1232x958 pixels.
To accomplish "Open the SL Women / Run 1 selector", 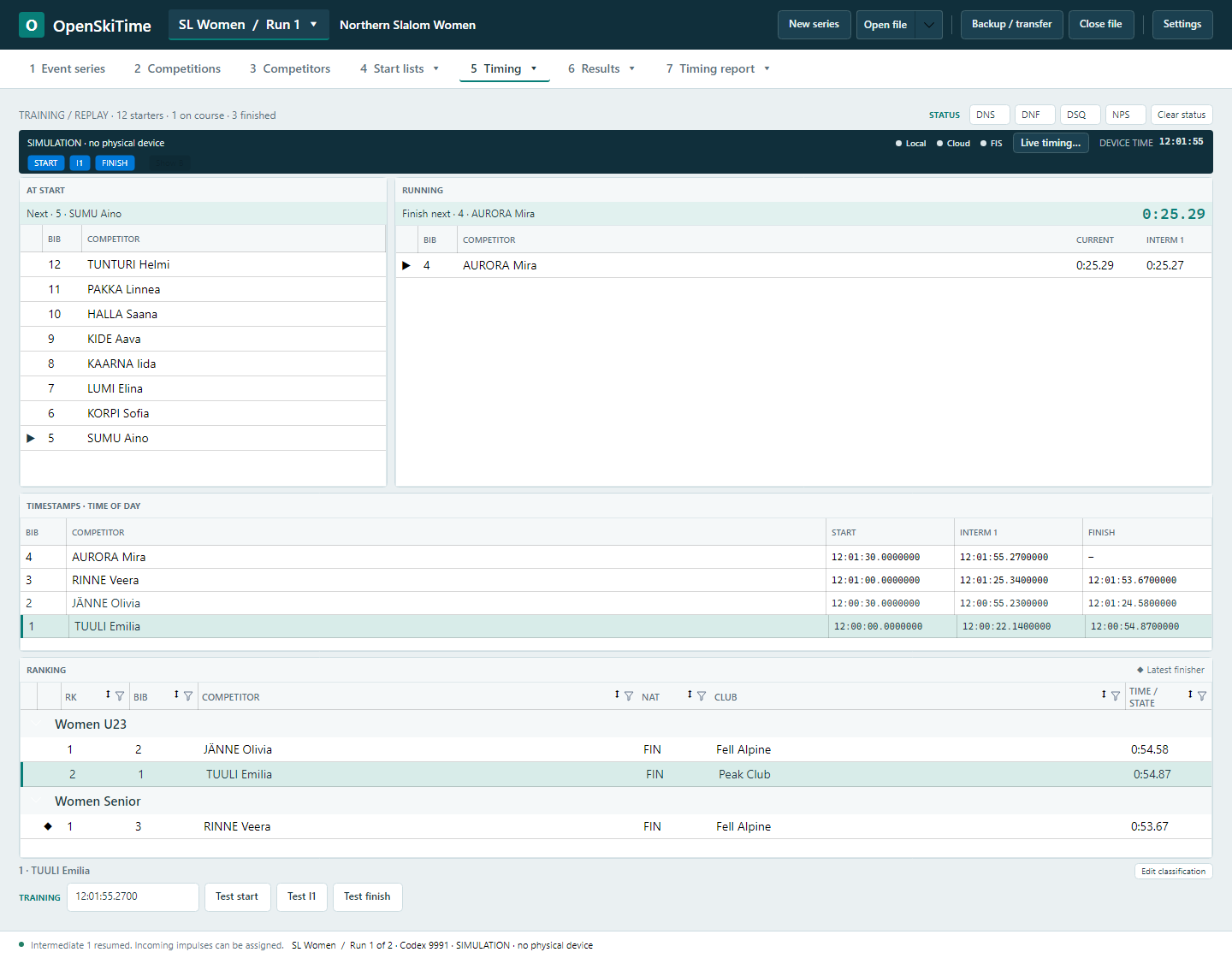I will click(x=248, y=25).
